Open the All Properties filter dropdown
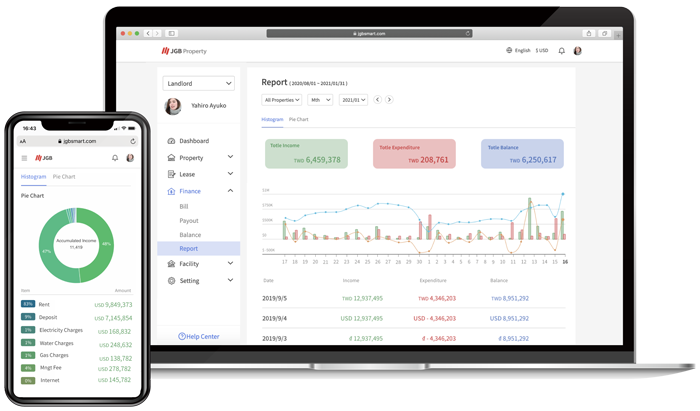This screenshot has width=700, height=411. pos(282,100)
